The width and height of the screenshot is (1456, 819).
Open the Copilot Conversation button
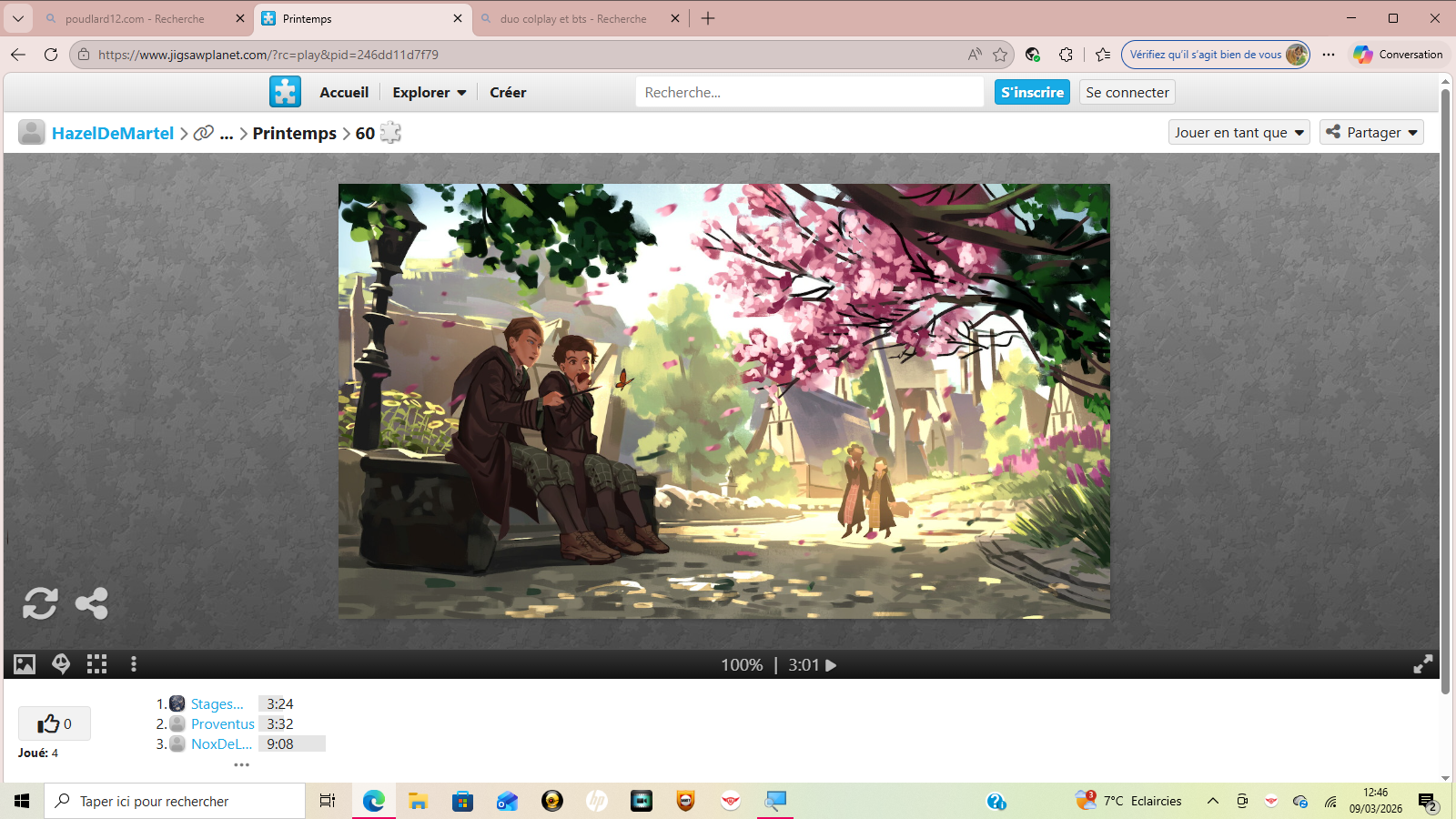click(x=1398, y=55)
